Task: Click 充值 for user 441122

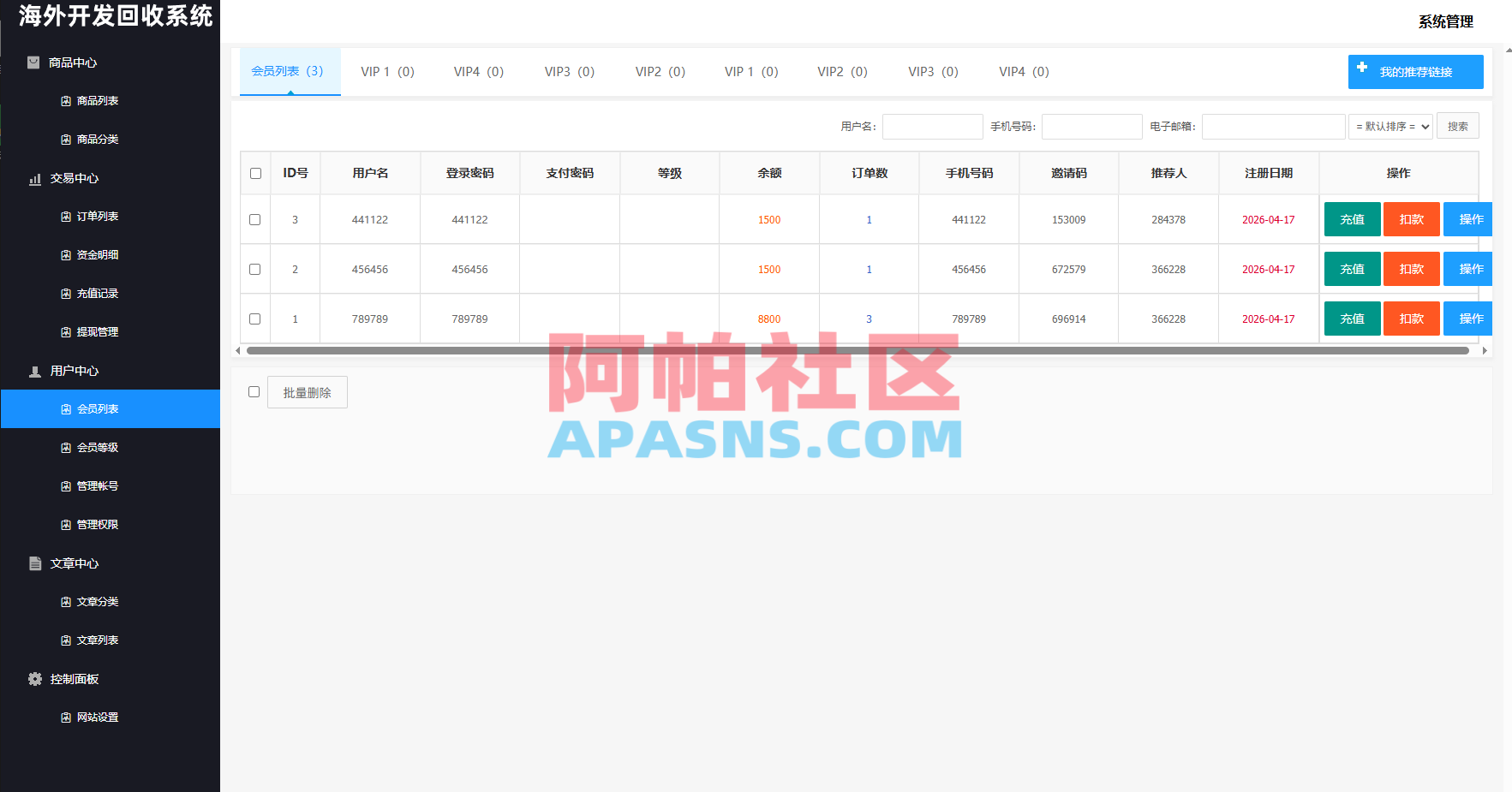Action: (x=1352, y=219)
